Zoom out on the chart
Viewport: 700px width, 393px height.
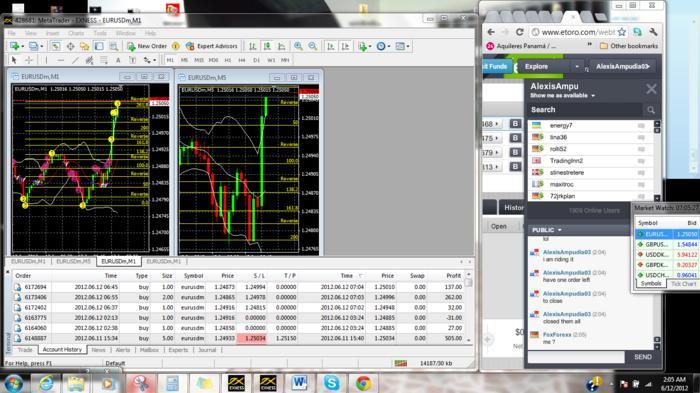(313, 46)
